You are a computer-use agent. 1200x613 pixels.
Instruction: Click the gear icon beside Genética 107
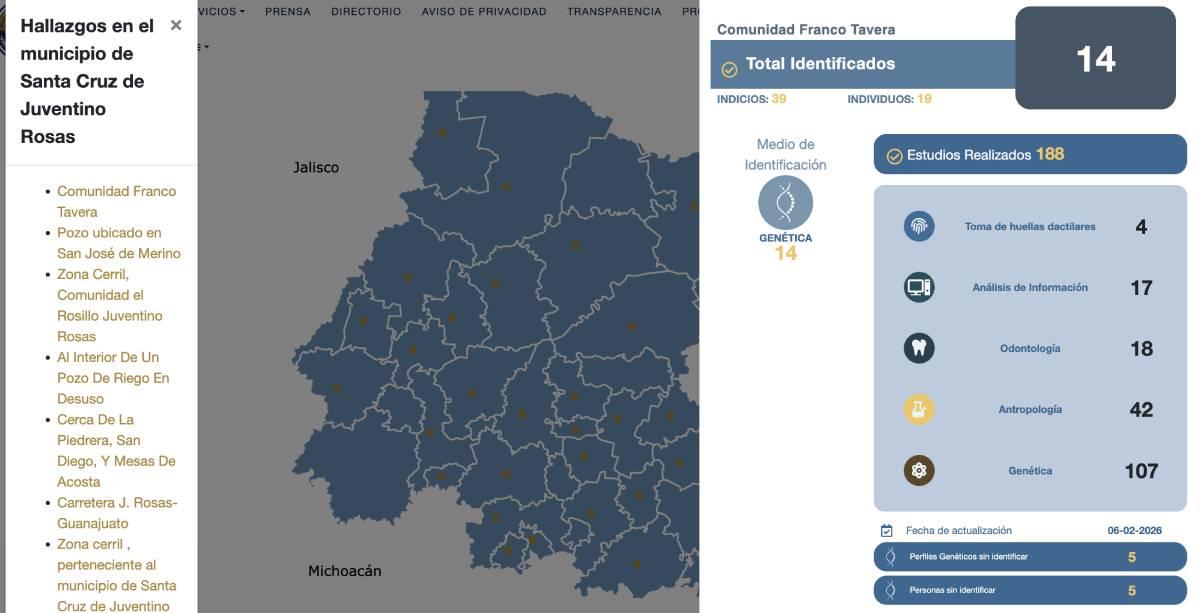pyautogui.click(x=919, y=470)
